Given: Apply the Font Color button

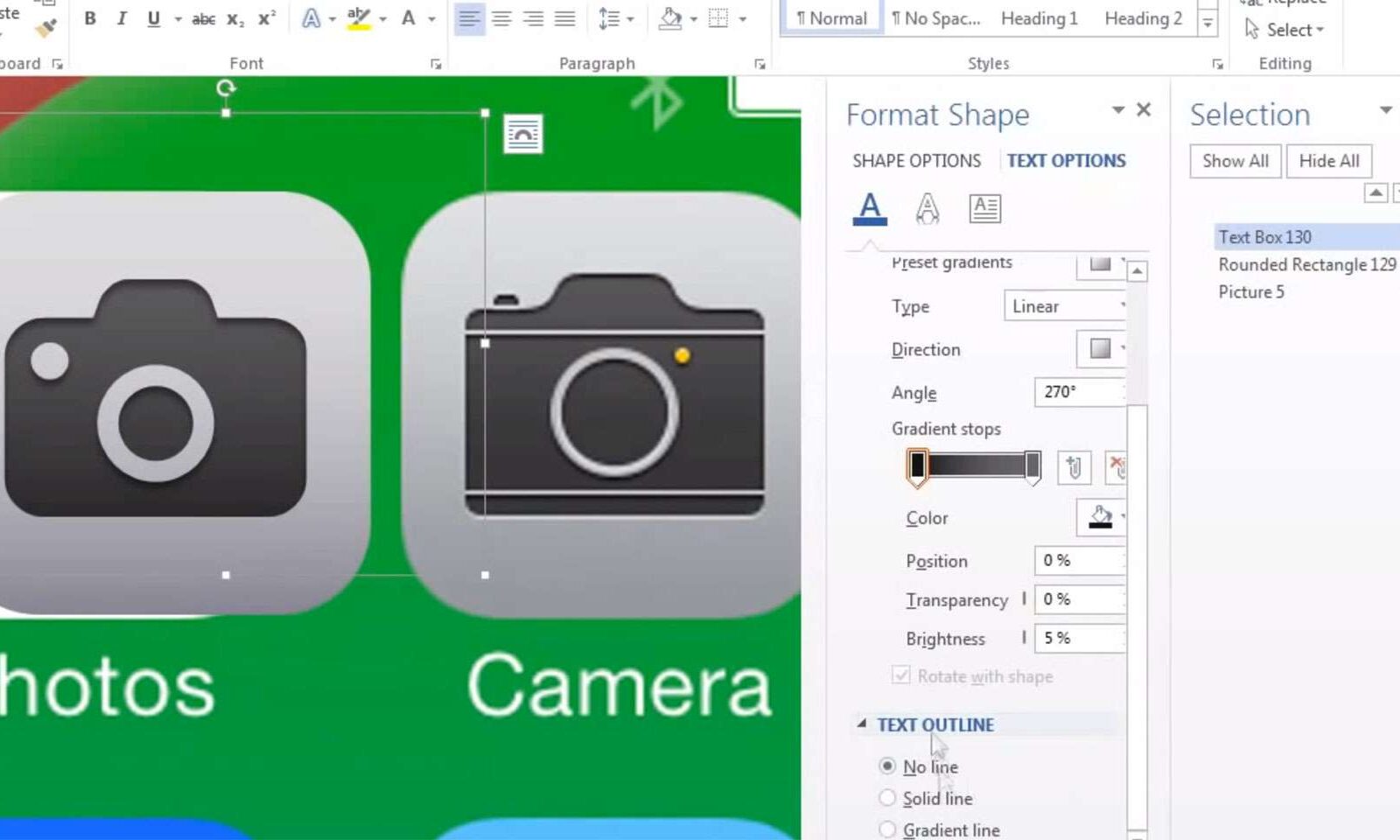Looking at the screenshot, I should pos(408,18).
